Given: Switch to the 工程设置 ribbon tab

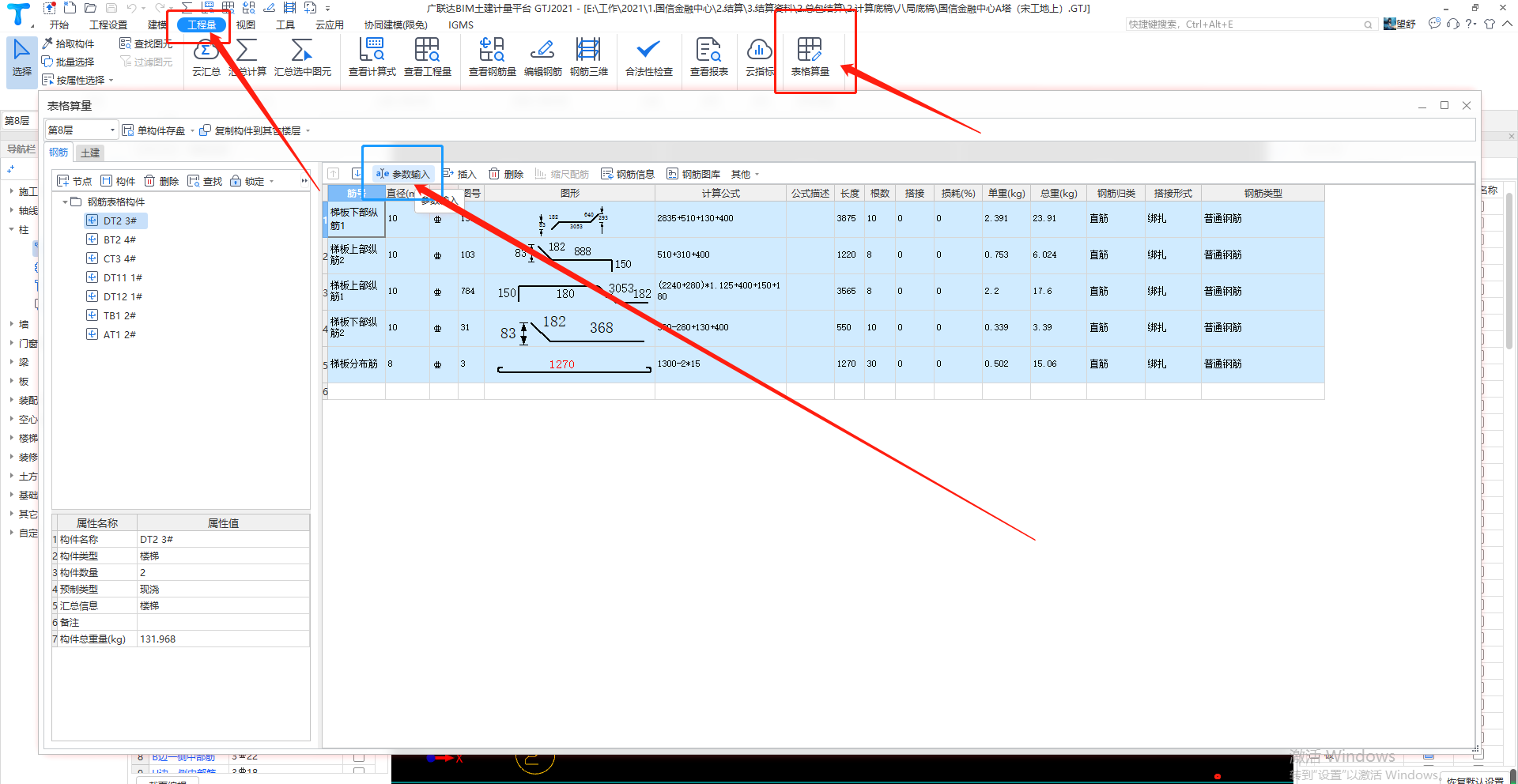Looking at the screenshot, I should pyautogui.click(x=108, y=24).
